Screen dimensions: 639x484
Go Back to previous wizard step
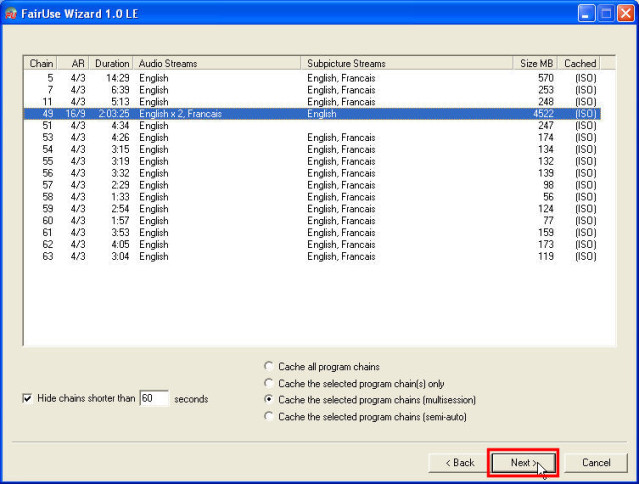tap(453, 463)
